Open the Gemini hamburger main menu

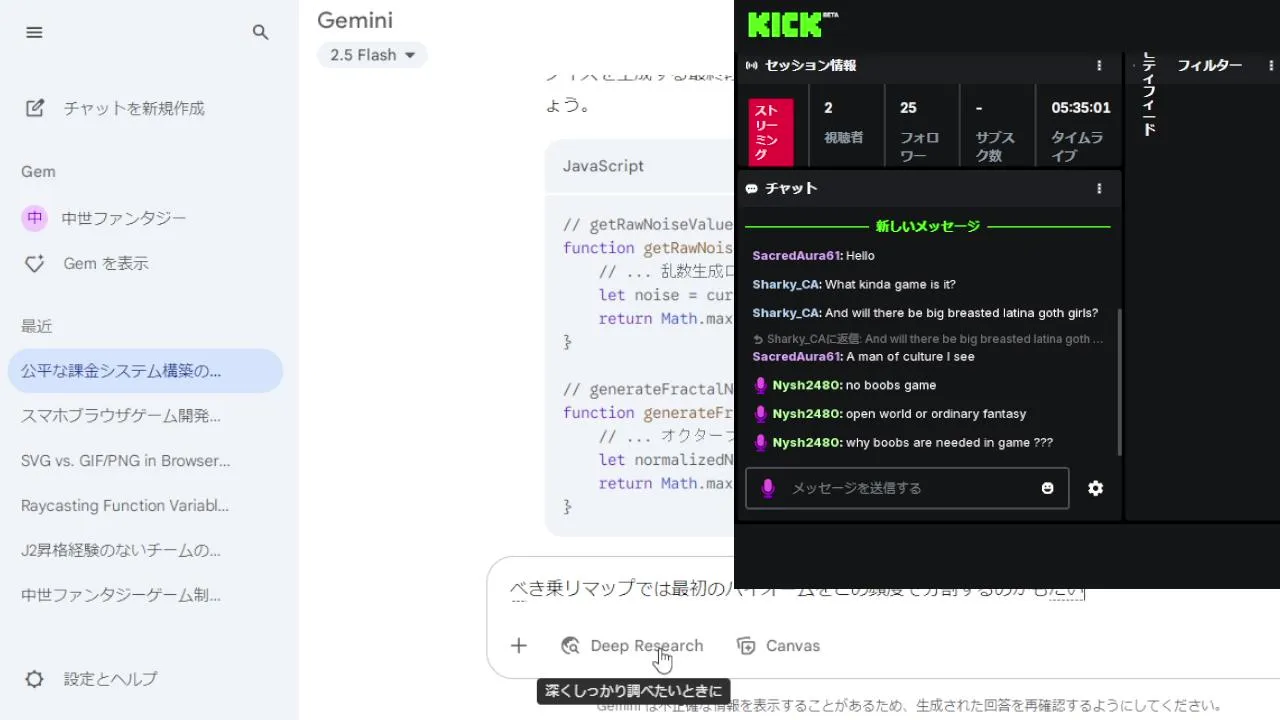click(x=34, y=32)
